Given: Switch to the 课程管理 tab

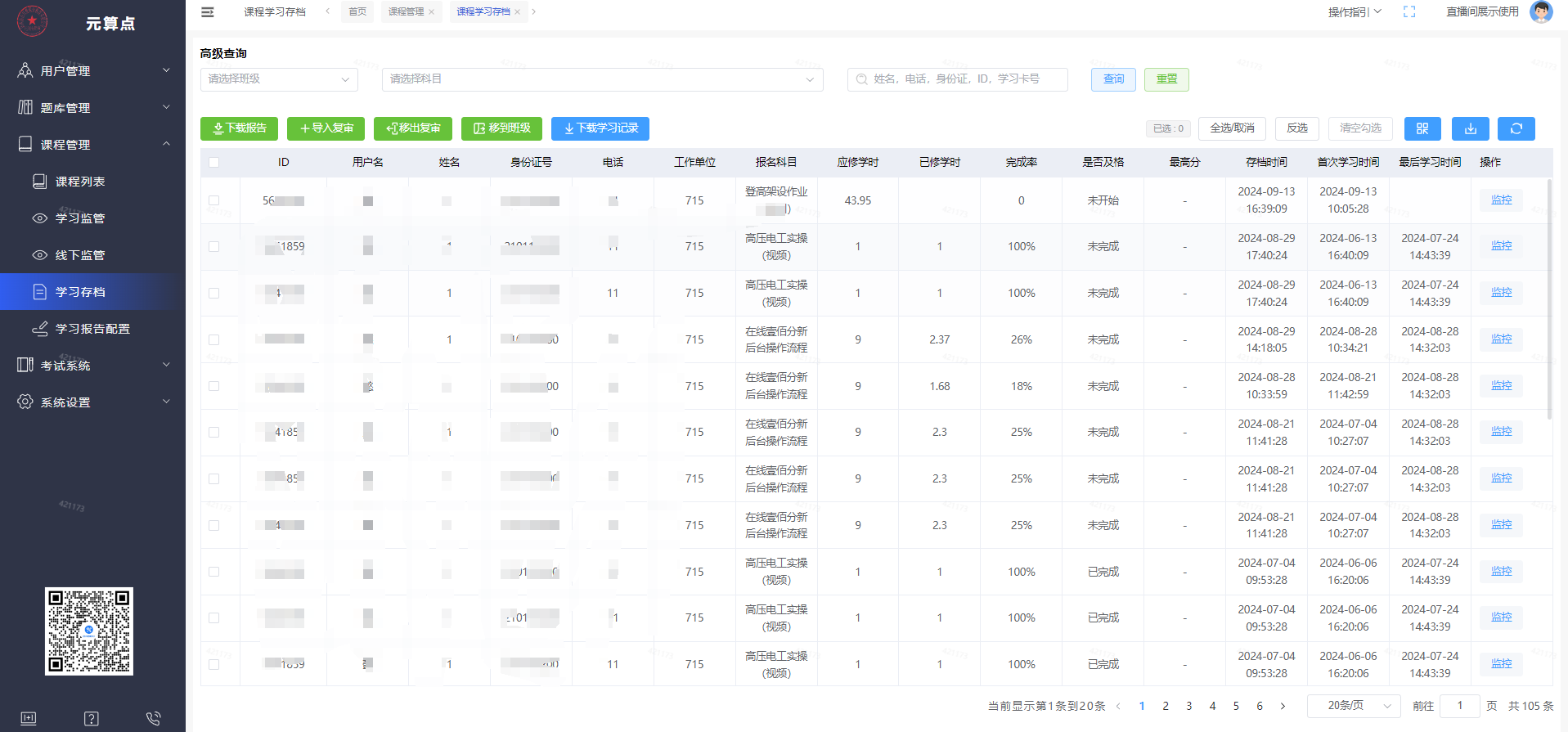Looking at the screenshot, I should 406,11.
